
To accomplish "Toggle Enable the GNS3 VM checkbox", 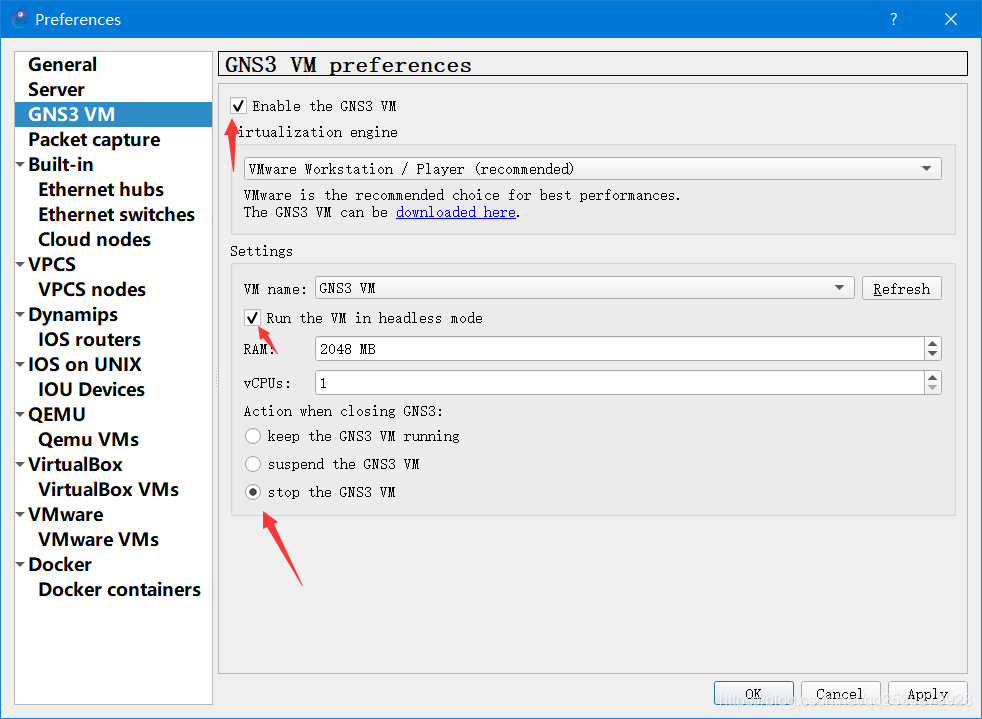I will (x=238, y=106).
